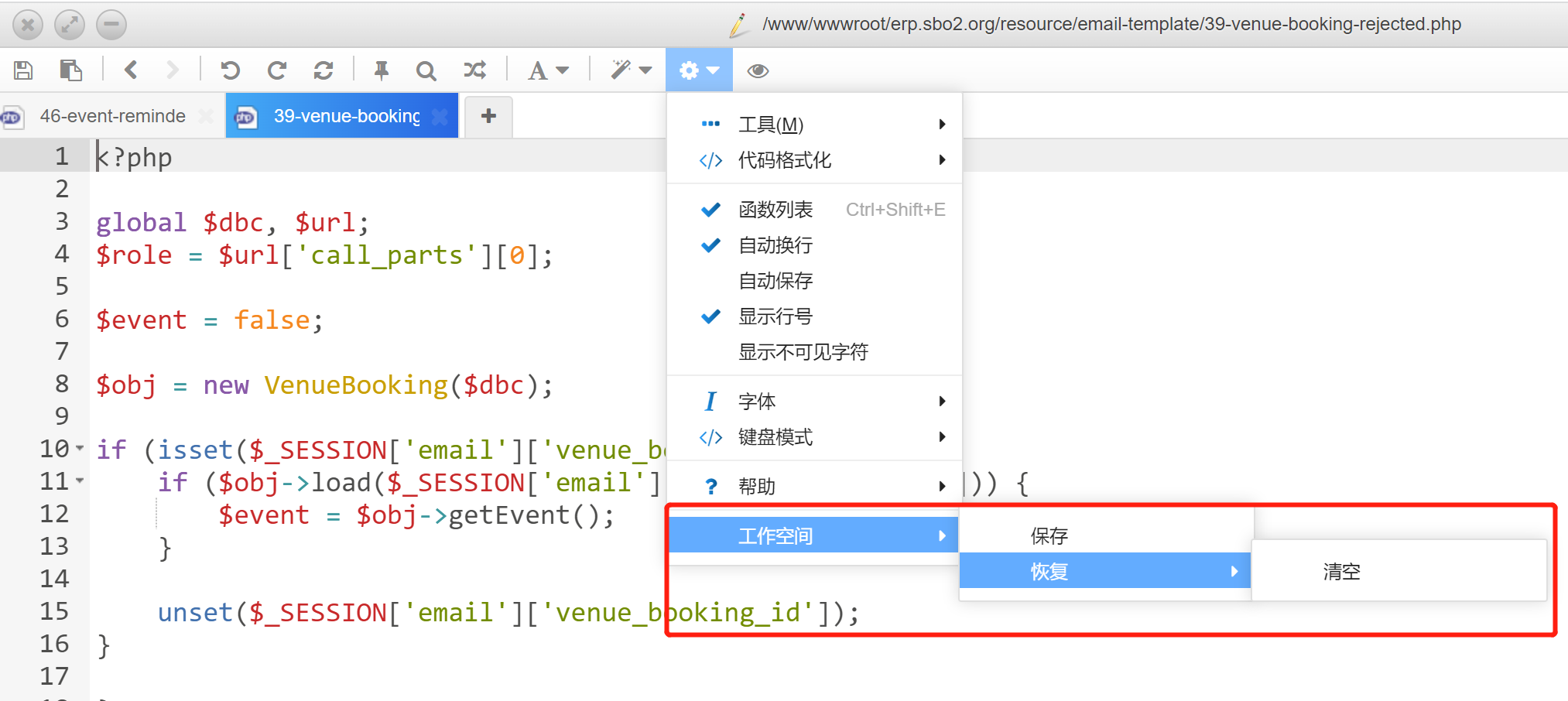Go back with the left chevron icon
Screen dimensions: 1568x701
pos(131,70)
